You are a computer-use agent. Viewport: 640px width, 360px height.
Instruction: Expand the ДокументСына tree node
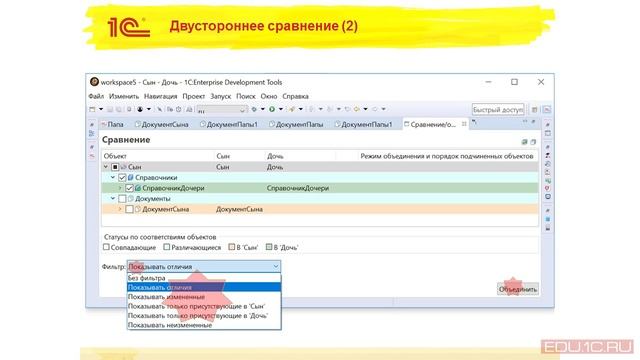120,209
